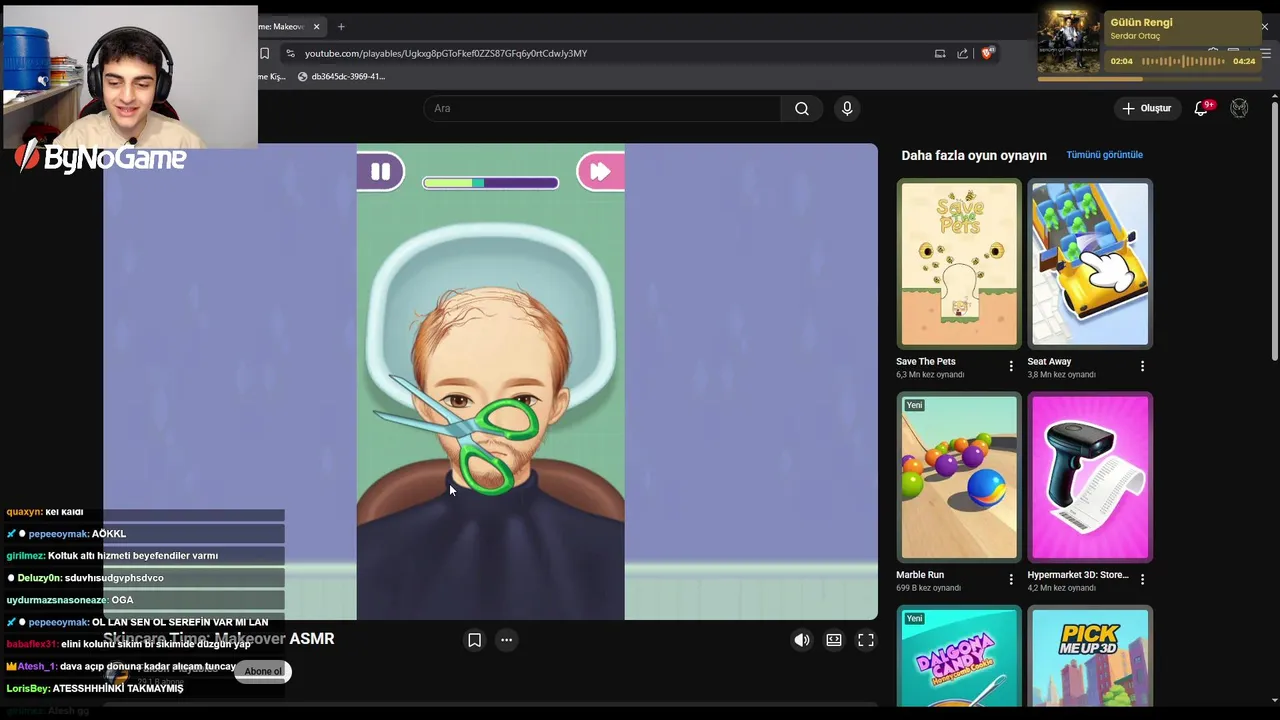Save the game with the bookmark icon

coord(475,640)
